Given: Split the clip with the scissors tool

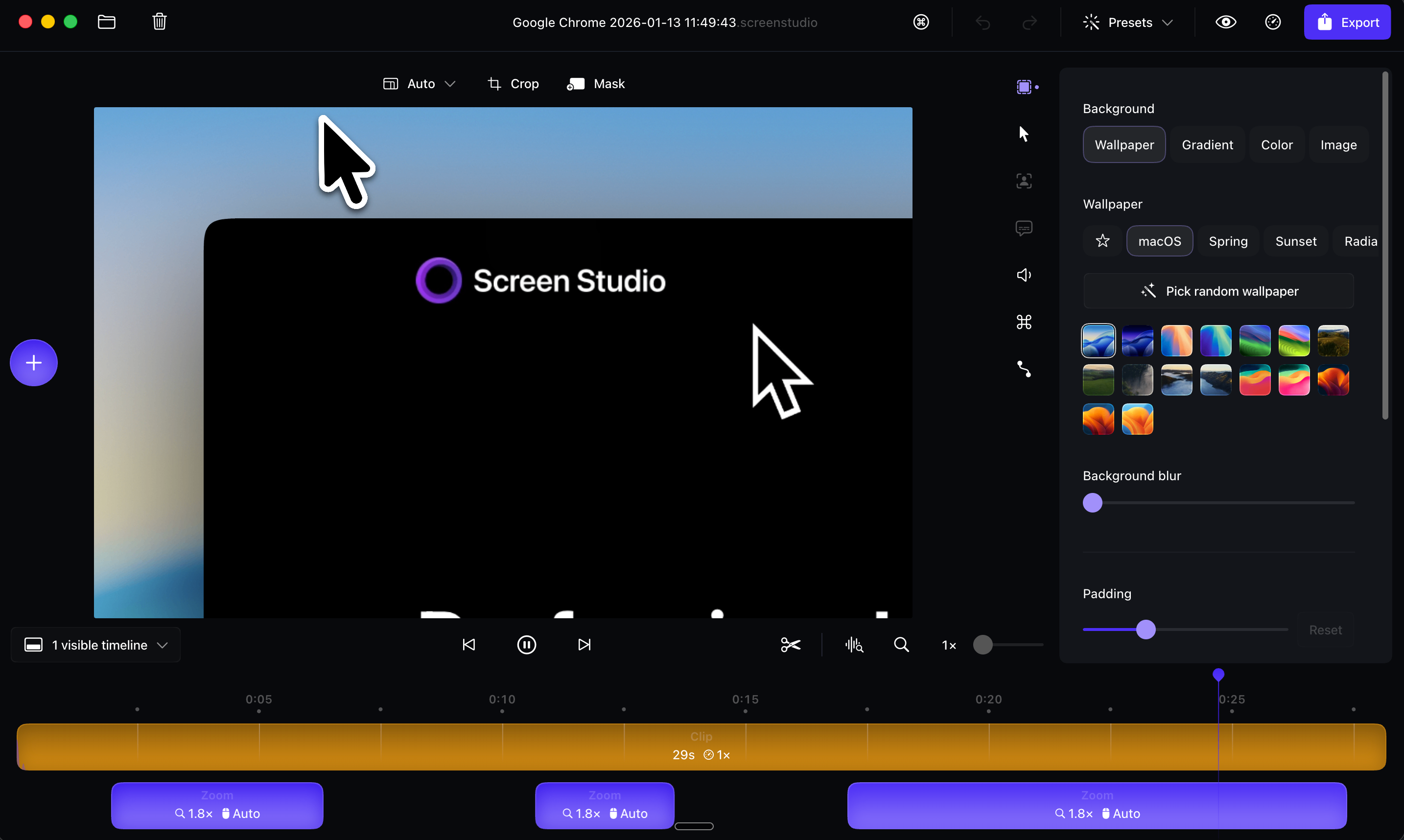Looking at the screenshot, I should 790,645.
